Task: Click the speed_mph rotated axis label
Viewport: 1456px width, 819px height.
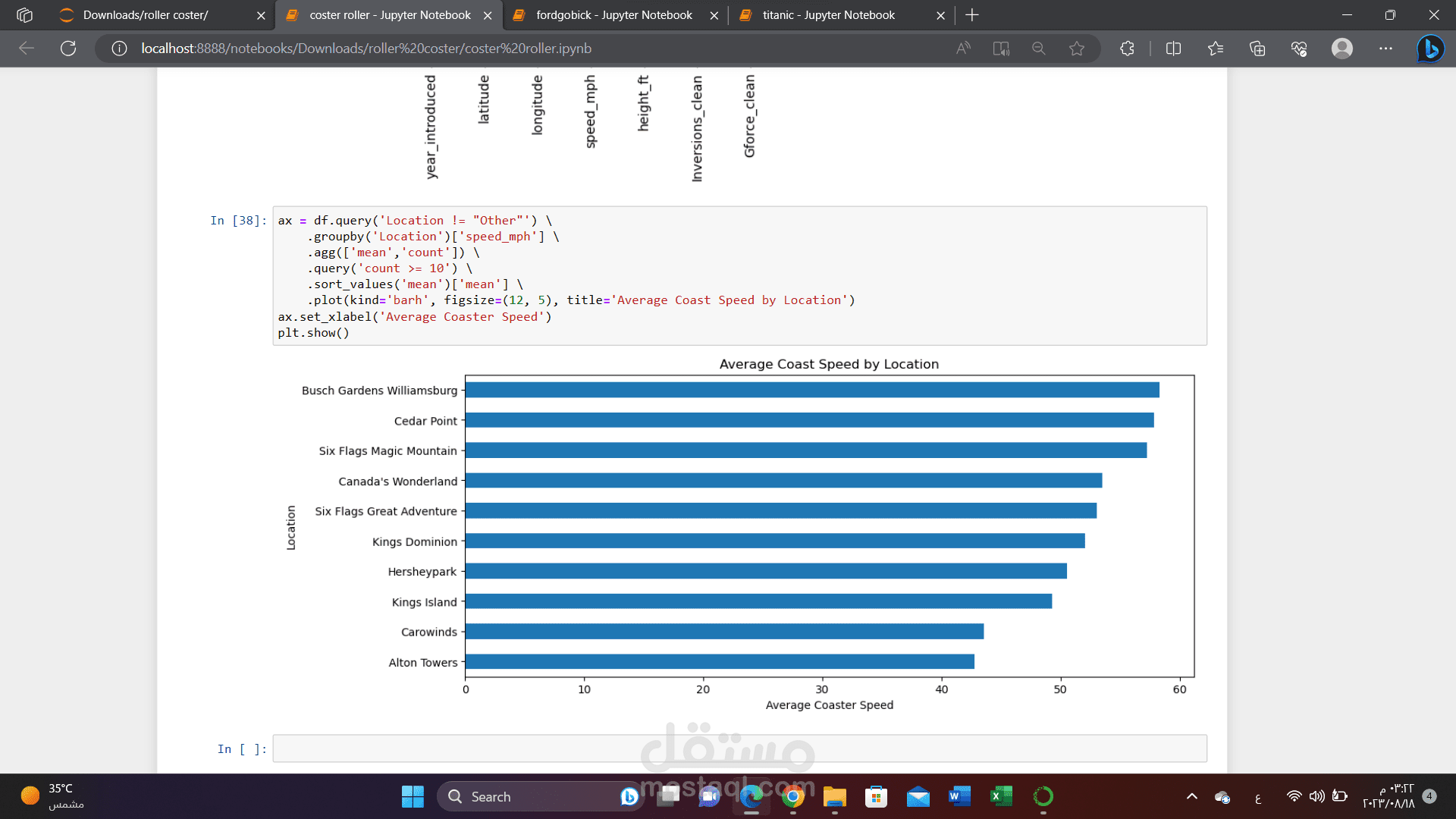Action: [x=591, y=111]
